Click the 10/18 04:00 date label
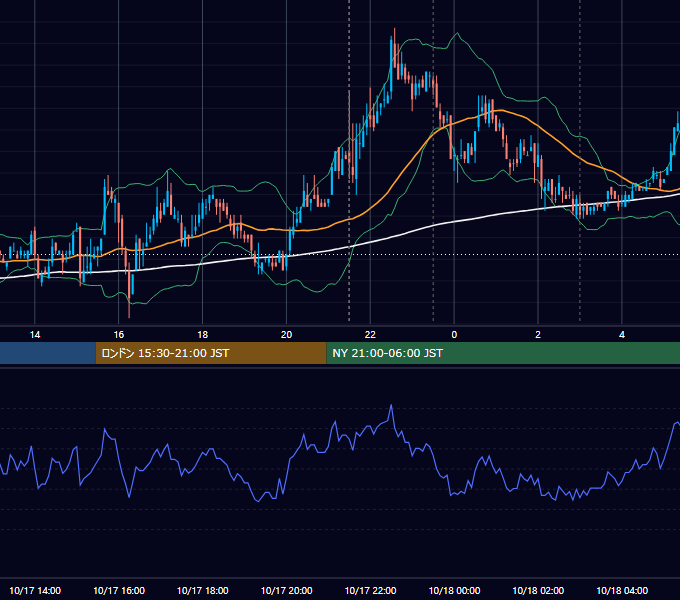 (x=622, y=590)
